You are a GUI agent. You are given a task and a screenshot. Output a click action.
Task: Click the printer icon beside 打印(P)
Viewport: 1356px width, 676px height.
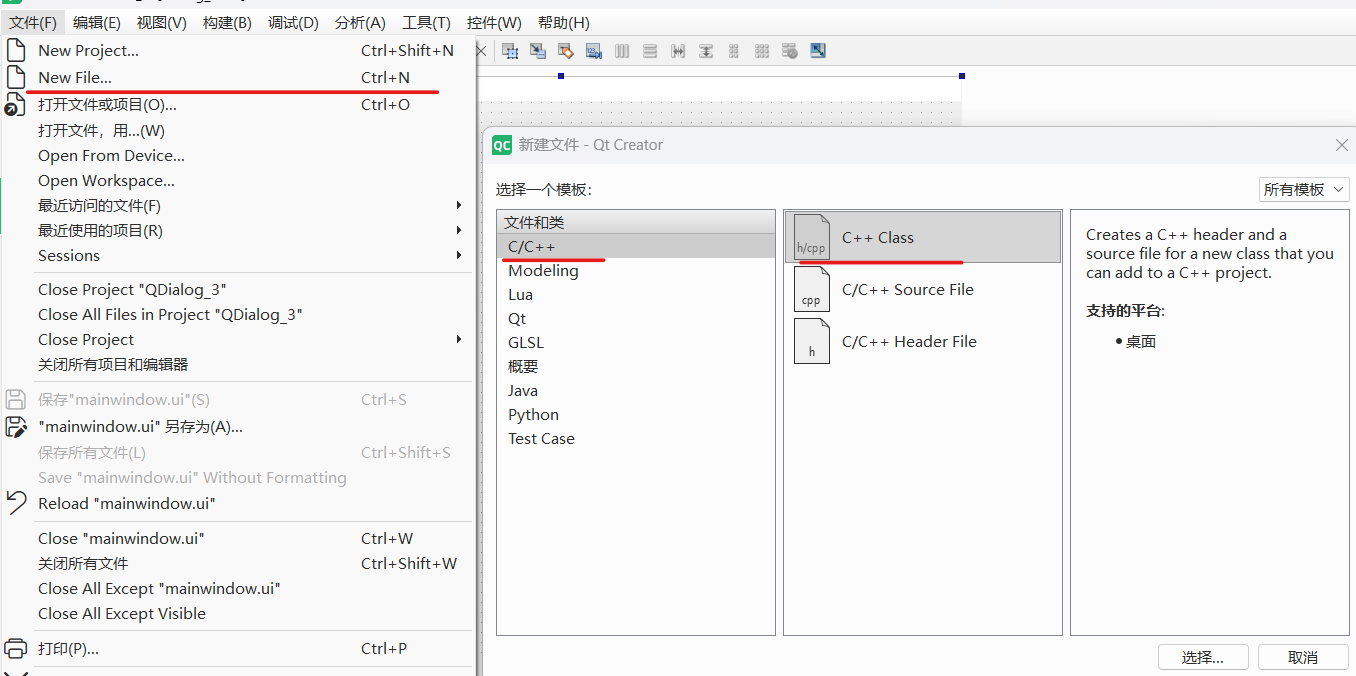click(16, 648)
